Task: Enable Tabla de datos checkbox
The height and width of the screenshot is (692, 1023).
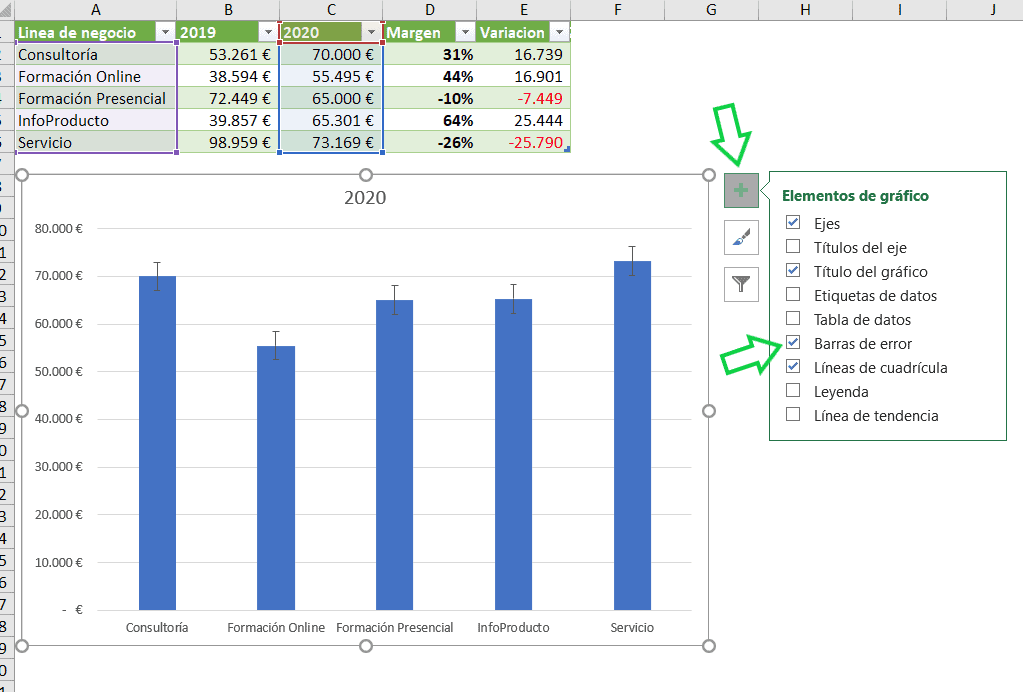Action: coord(793,319)
